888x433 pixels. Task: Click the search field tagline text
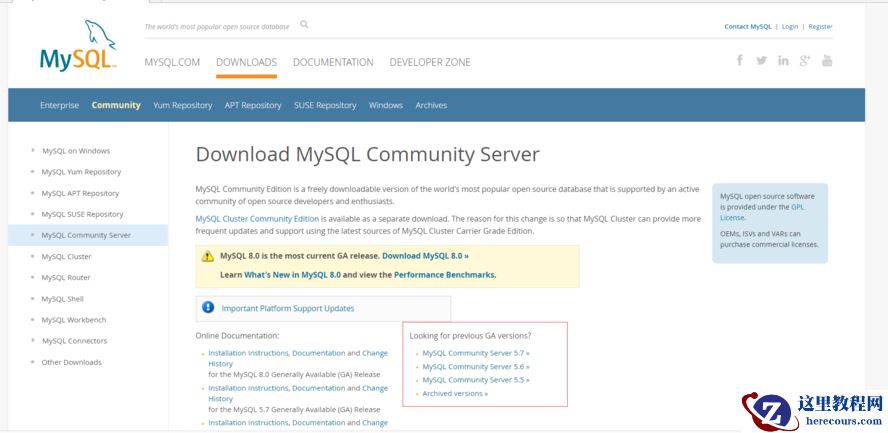[x=217, y=27]
